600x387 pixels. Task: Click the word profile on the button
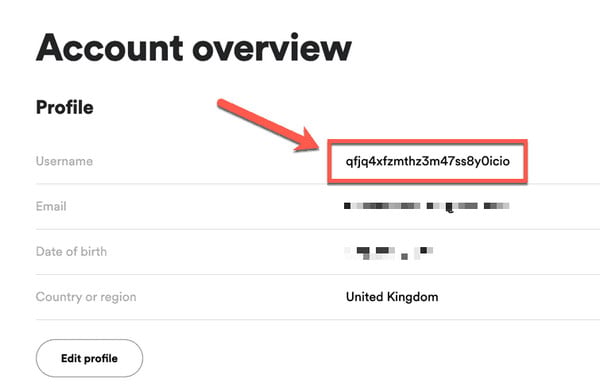click(x=101, y=359)
